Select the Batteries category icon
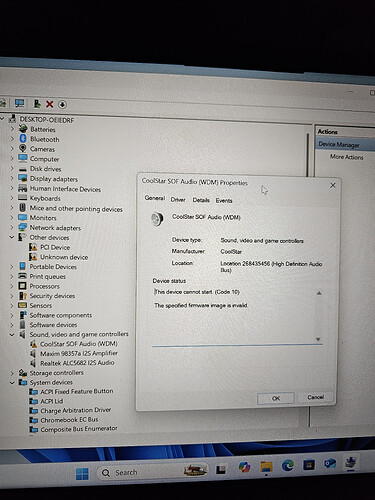The width and height of the screenshot is (375, 500). click(23, 129)
